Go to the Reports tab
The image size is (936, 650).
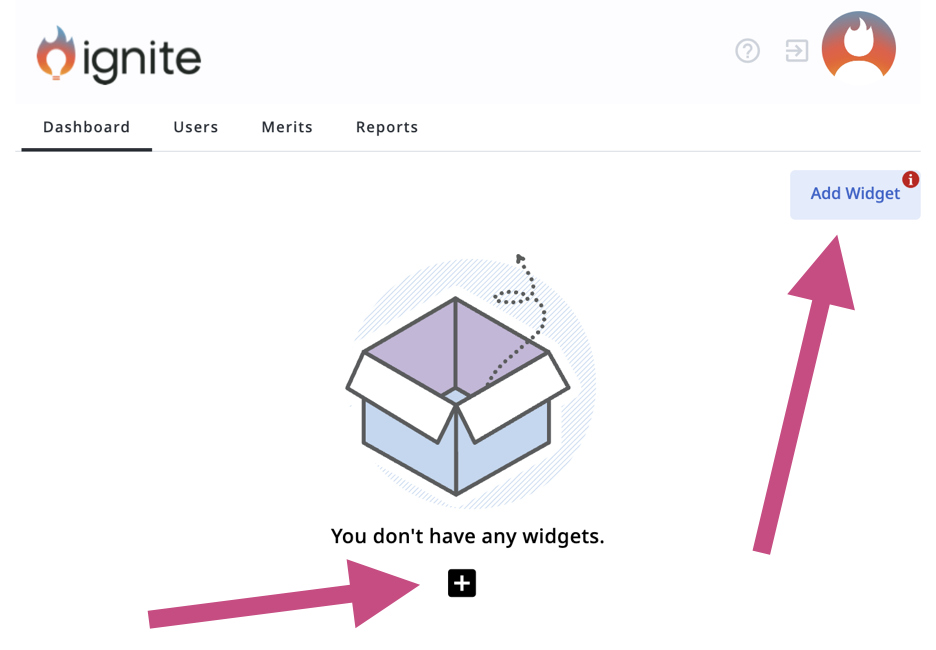[387, 127]
